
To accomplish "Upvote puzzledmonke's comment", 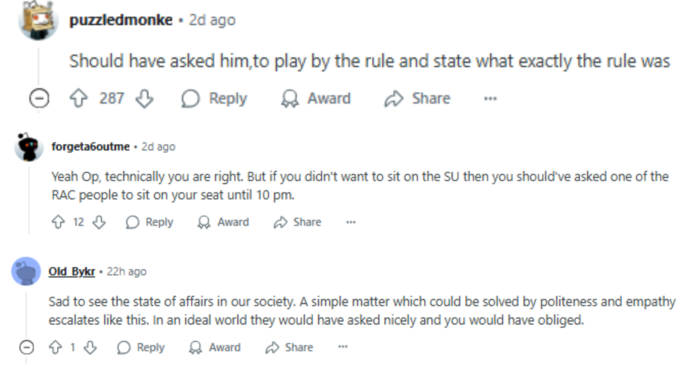I will [78, 98].
